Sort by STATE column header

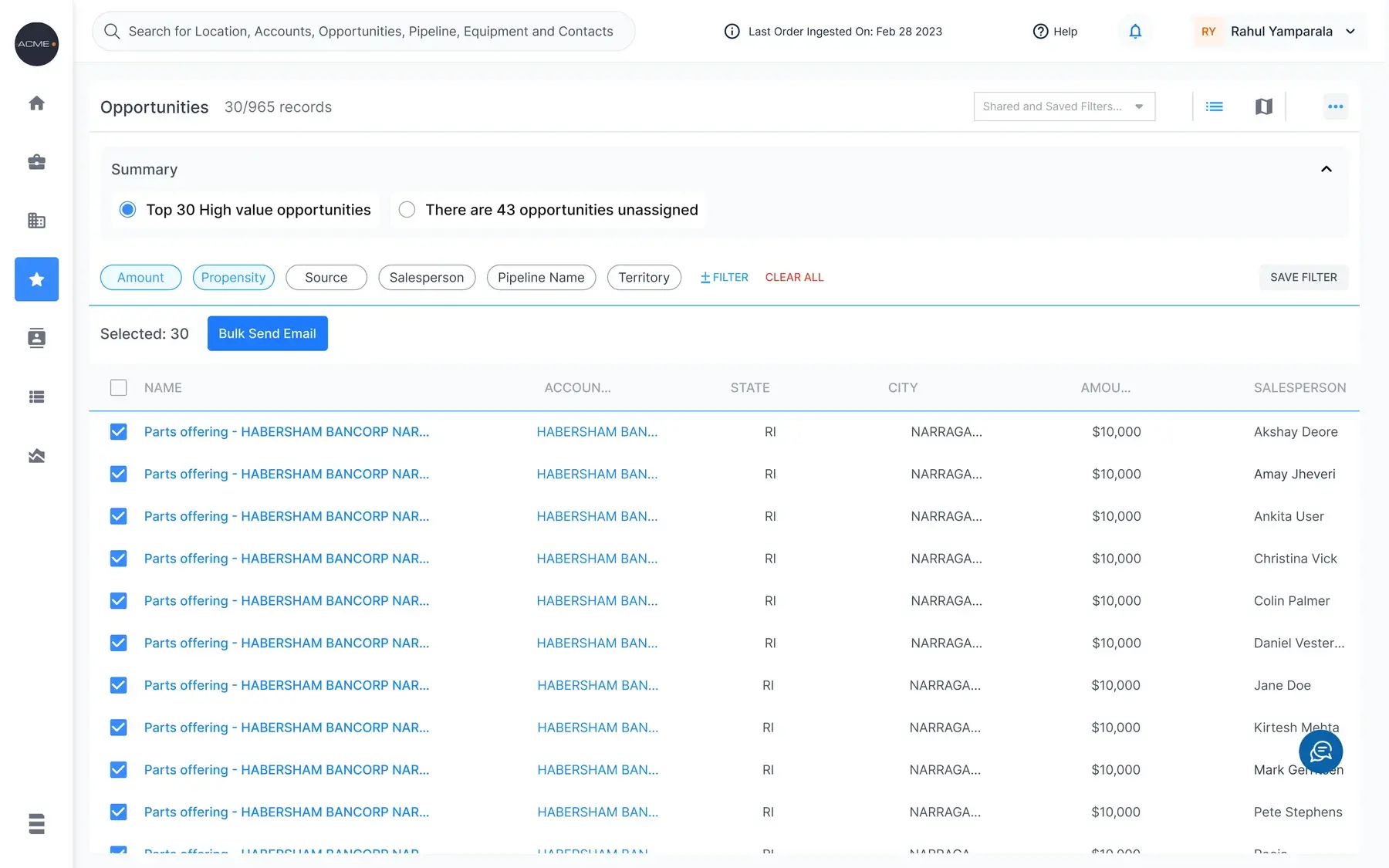coord(750,388)
